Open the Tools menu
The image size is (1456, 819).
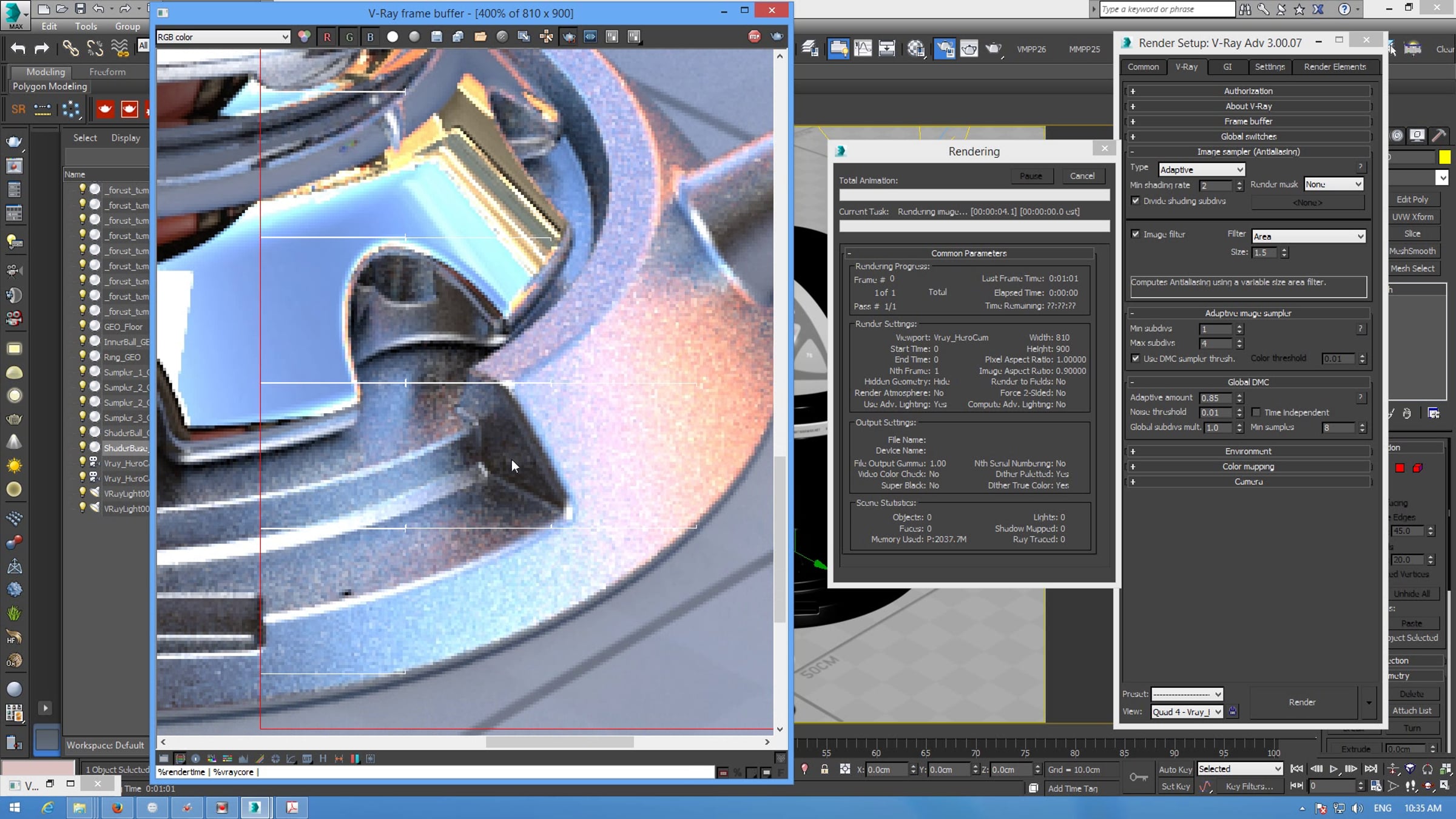[86, 27]
